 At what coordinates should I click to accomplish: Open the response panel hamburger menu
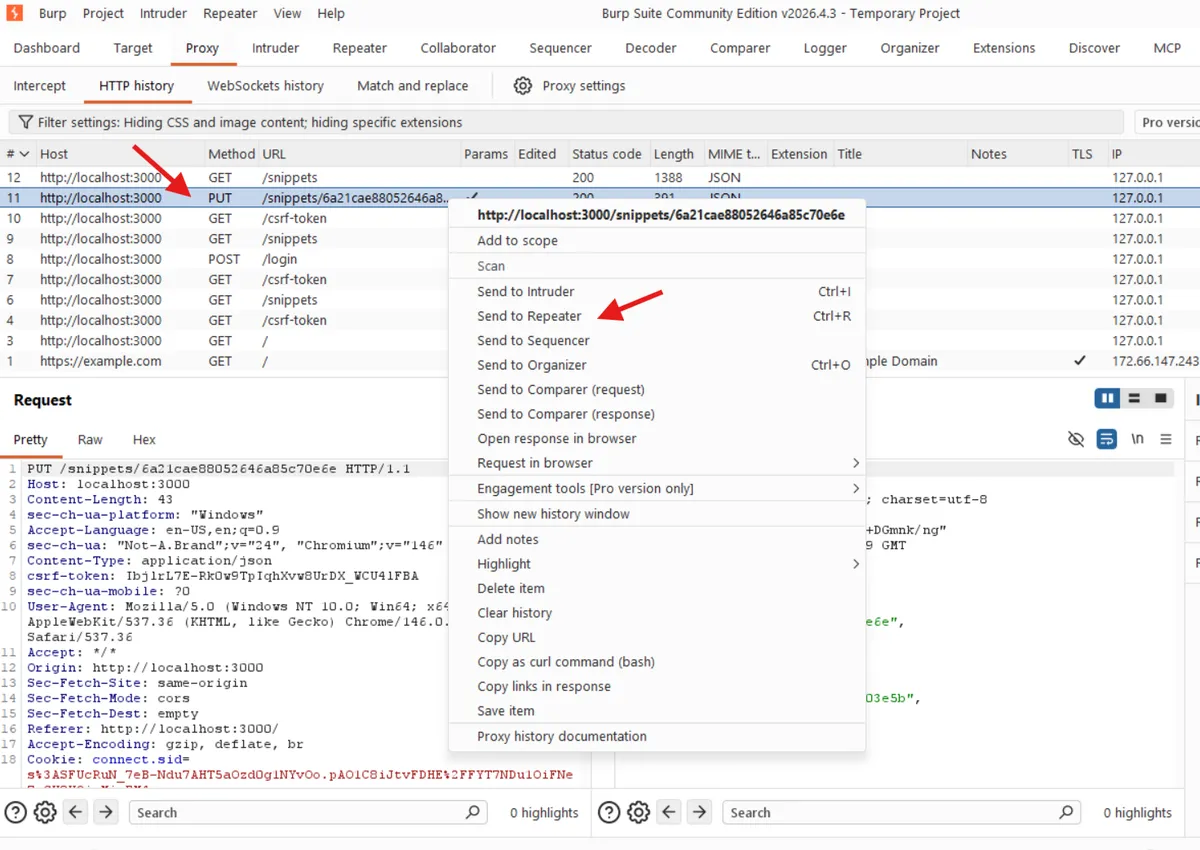(1166, 439)
